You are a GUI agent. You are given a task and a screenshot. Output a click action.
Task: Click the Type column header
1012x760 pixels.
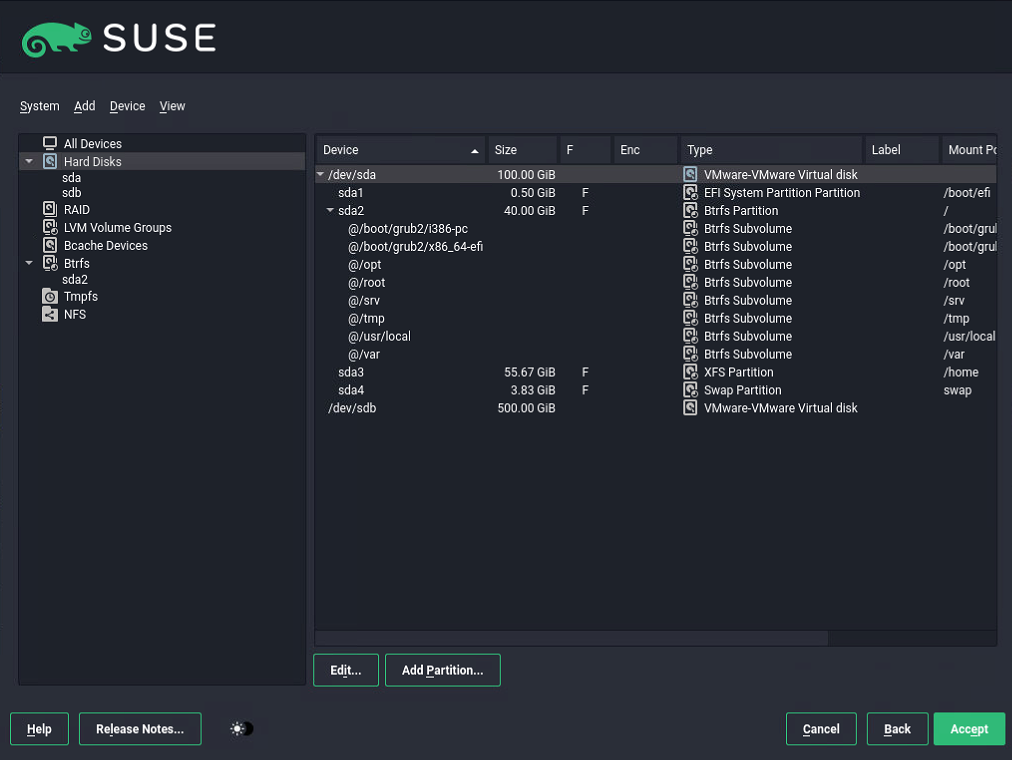click(771, 150)
